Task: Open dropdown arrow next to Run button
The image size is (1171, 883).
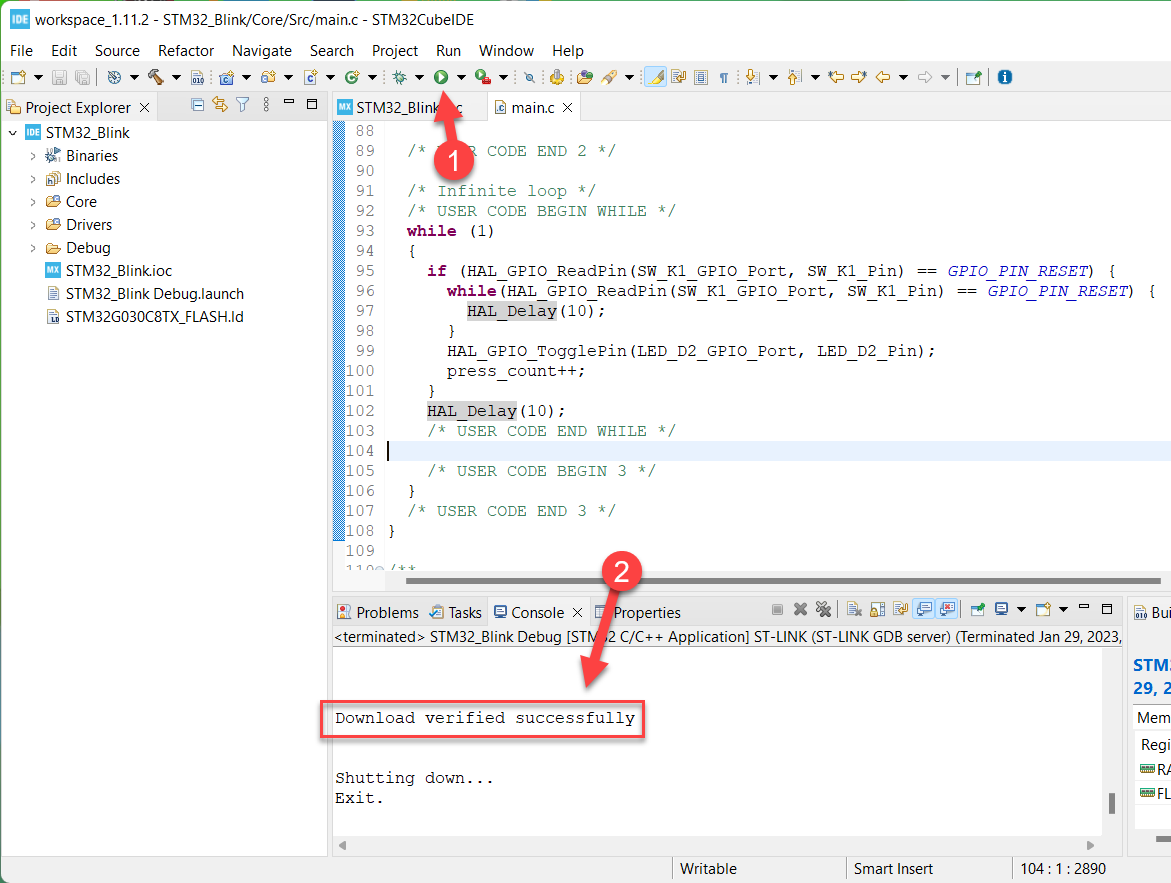Action: click(x=462, y=77)
